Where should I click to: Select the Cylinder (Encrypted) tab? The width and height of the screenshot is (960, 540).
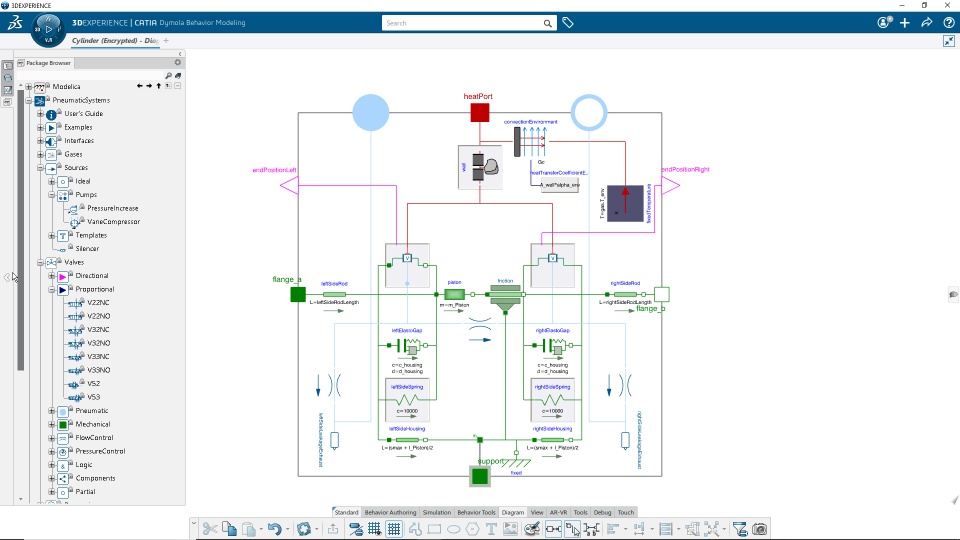point(115,40)
